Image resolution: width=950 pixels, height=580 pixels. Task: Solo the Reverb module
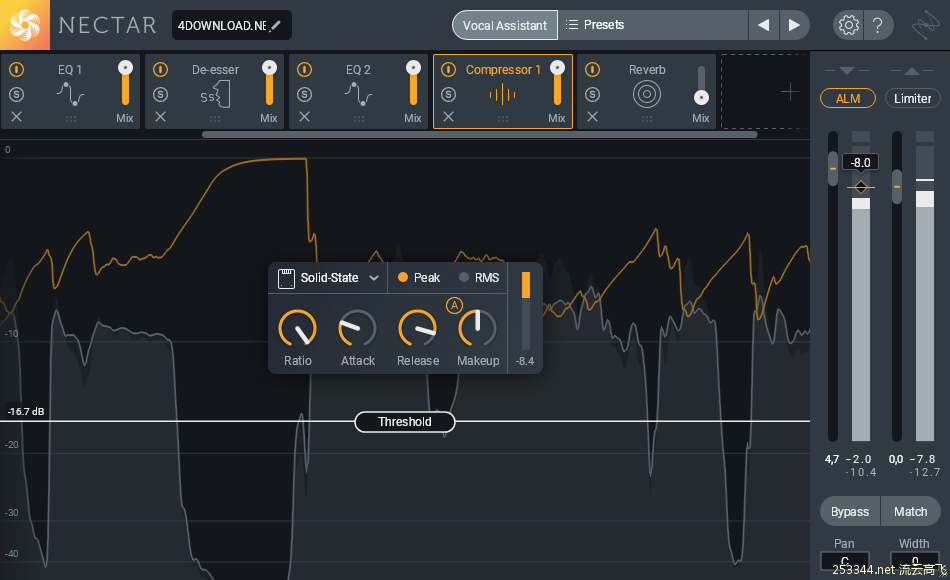593,95
